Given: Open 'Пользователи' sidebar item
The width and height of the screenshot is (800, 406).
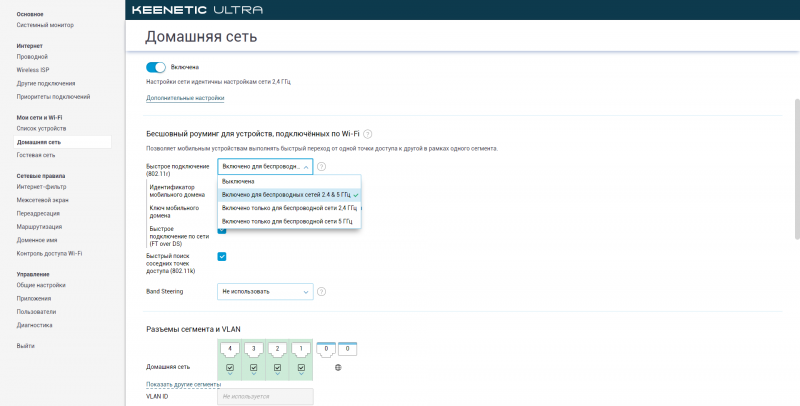Looking at the screenshot, I should pos(36,312).
